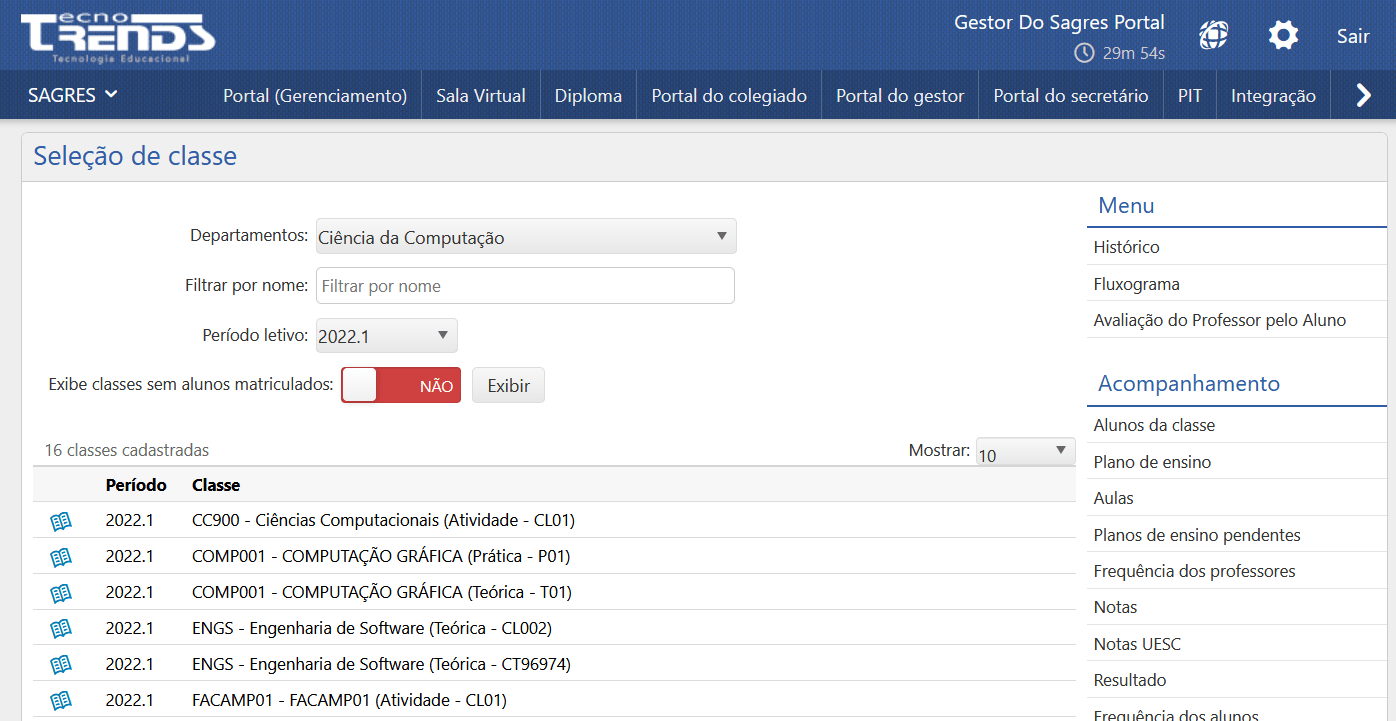Click the globe language icon in the header
Image resolution: width=1396 pixels, height=721 pixels.
[x=1213, y=34]
